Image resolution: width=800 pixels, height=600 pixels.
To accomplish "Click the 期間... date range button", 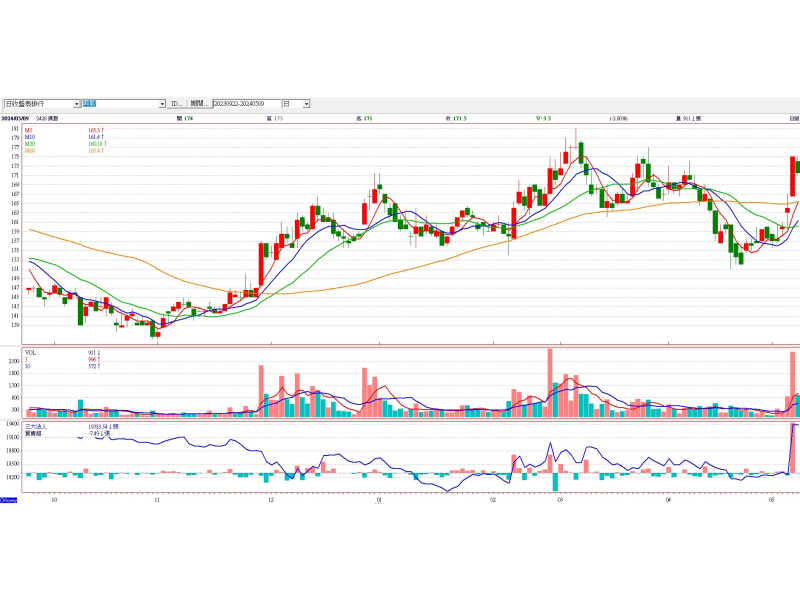I will (x=199, y=103).
